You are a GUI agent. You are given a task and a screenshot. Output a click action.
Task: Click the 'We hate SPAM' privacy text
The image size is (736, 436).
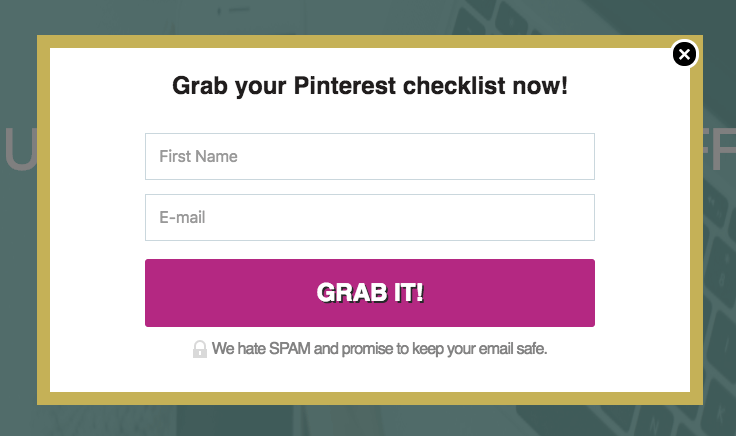[x=379, y=349]
